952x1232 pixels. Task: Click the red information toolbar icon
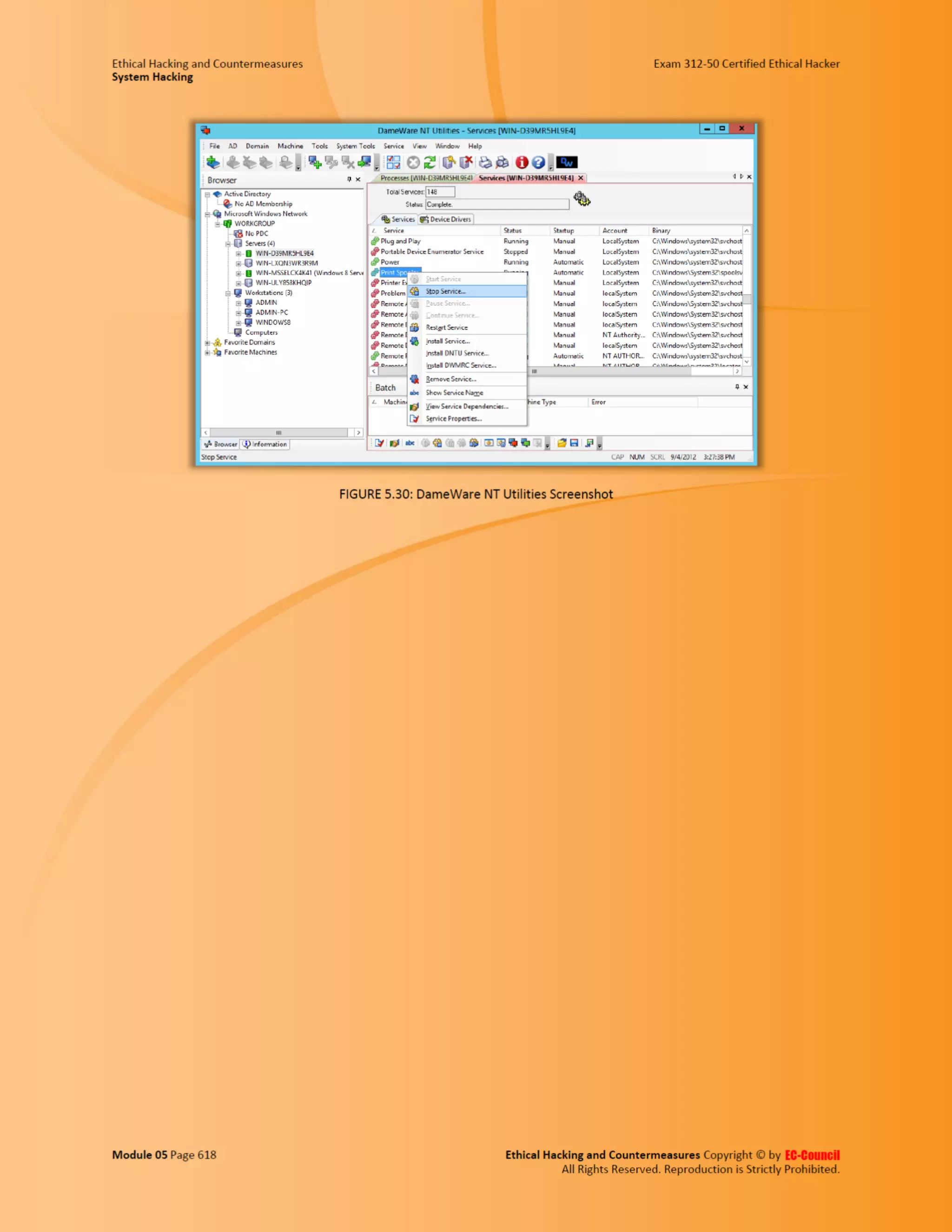(522, 162)
